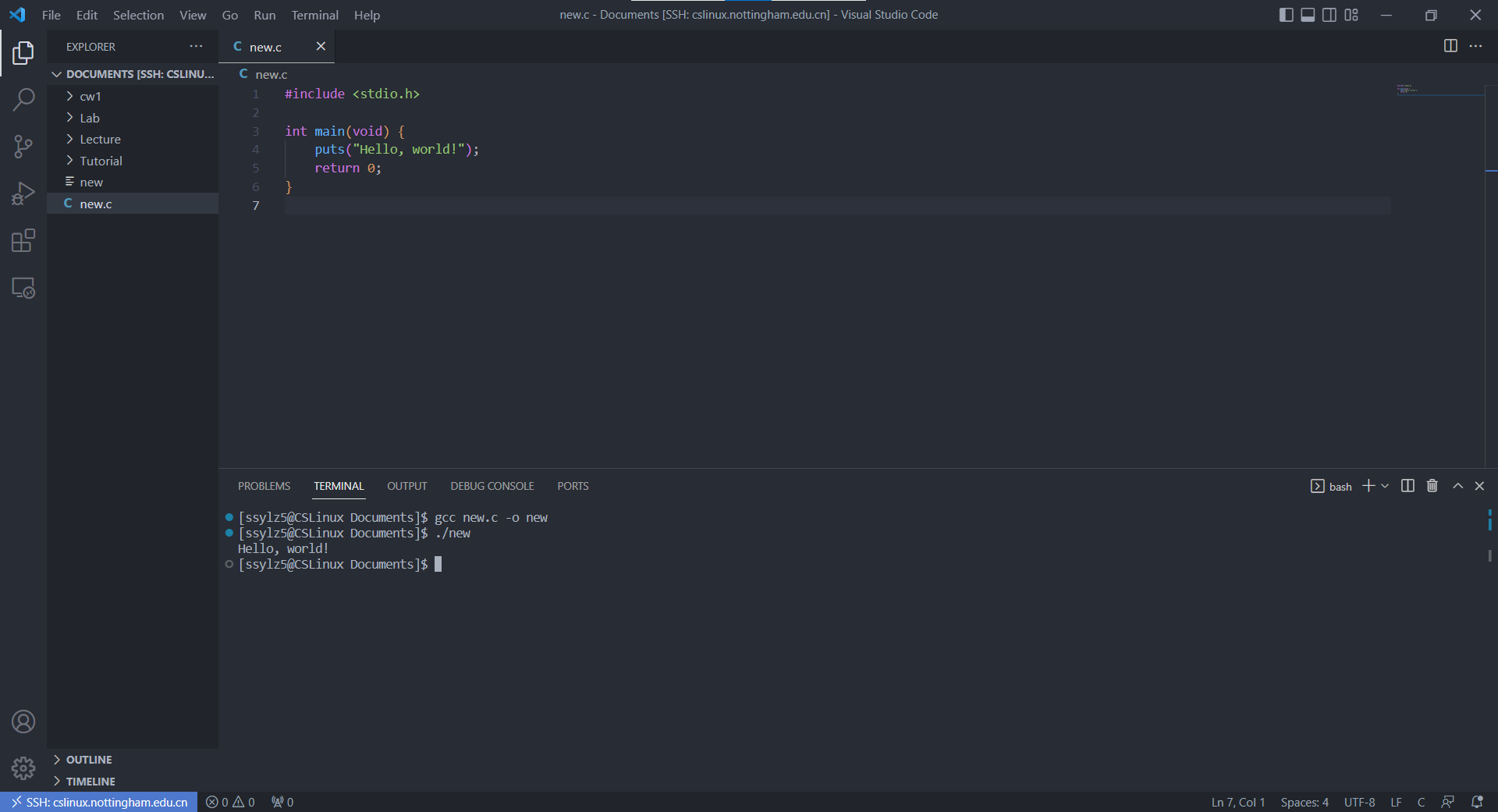
Task: Open the Terminal menu
Action: click(x=315, y=15)
